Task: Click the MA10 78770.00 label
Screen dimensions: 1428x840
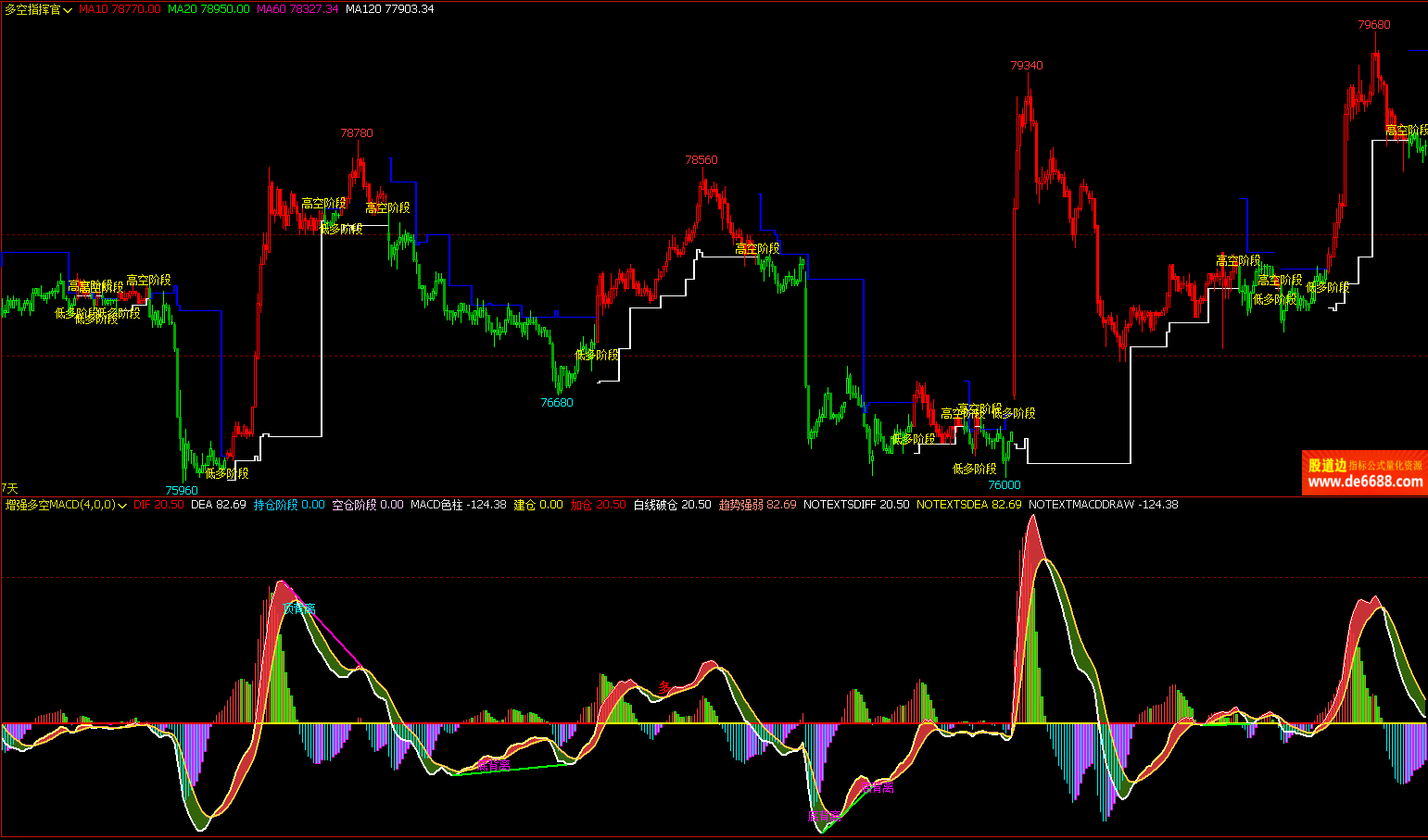Action: tap(120, 9)
